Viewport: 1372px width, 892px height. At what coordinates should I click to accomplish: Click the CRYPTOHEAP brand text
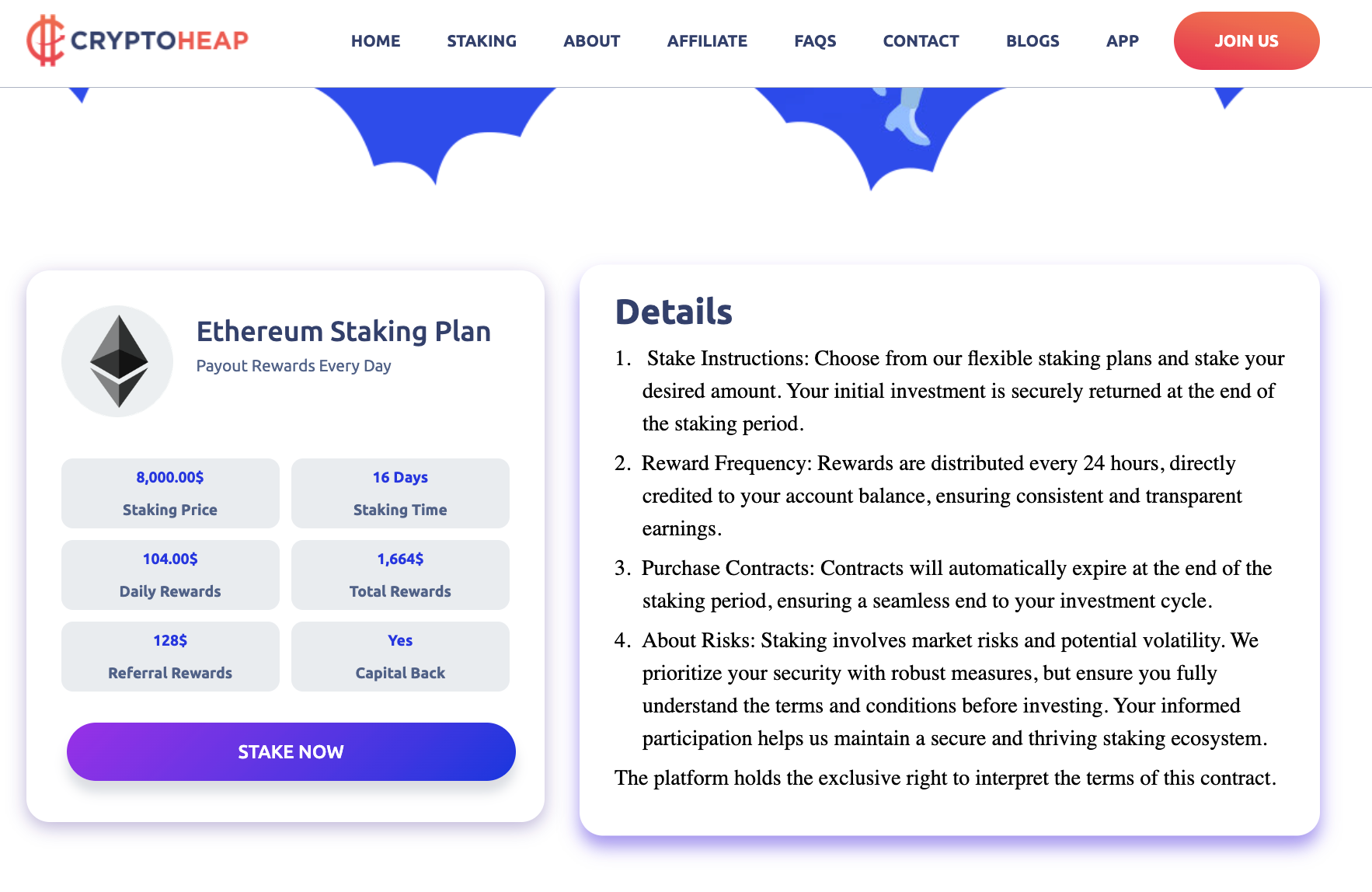click(x=159, y=40)
